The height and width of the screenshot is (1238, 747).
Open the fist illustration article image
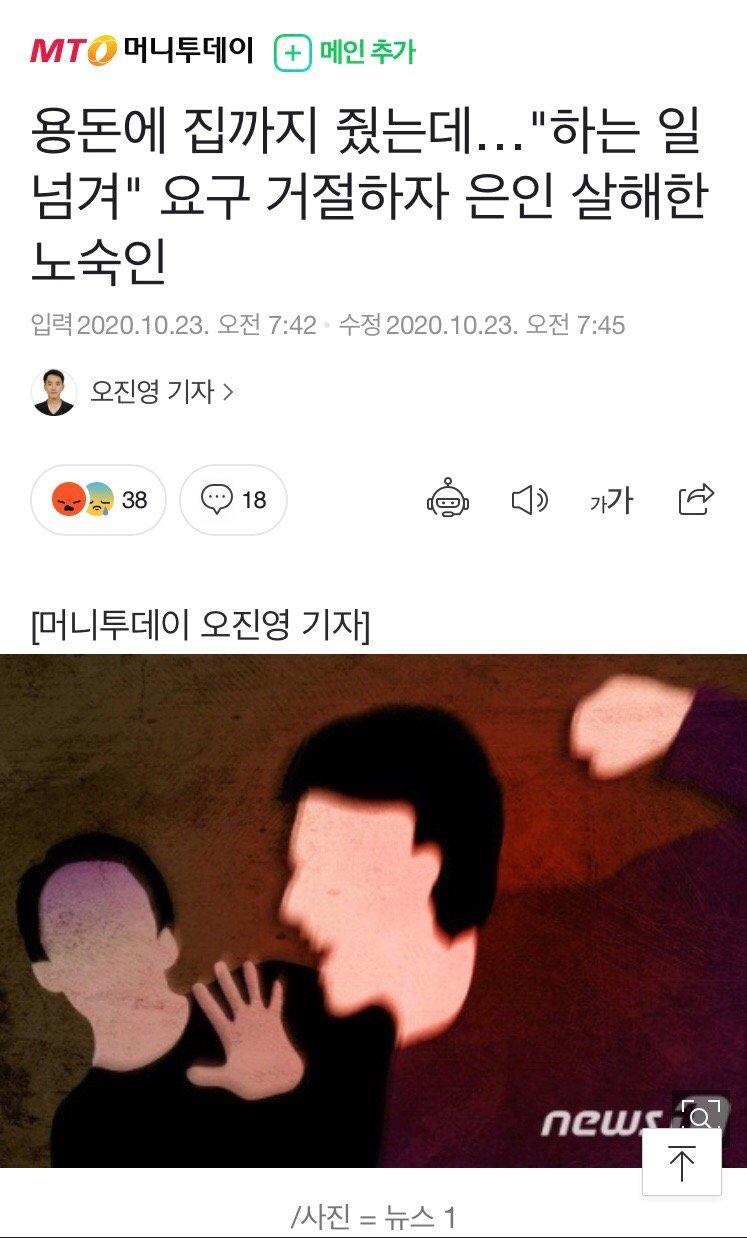pos(373,910)
